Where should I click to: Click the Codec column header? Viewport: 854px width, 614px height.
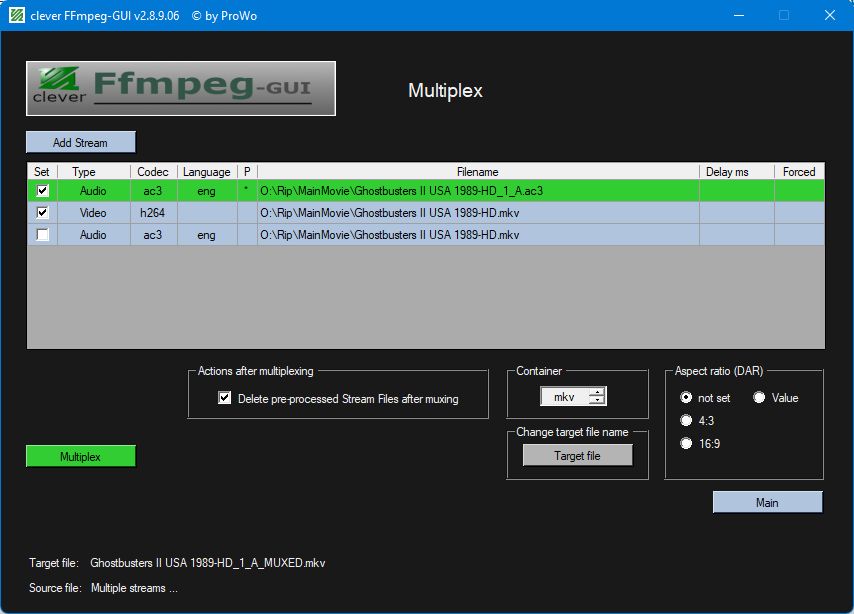coord(153,172)
